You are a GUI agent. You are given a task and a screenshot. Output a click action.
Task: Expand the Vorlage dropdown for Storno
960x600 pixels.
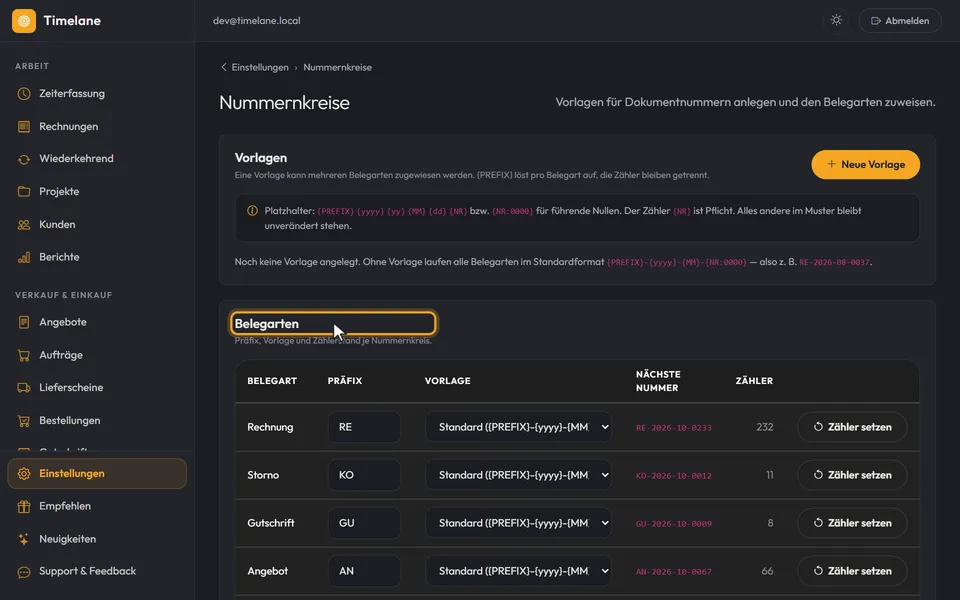(x=519, y=475)
